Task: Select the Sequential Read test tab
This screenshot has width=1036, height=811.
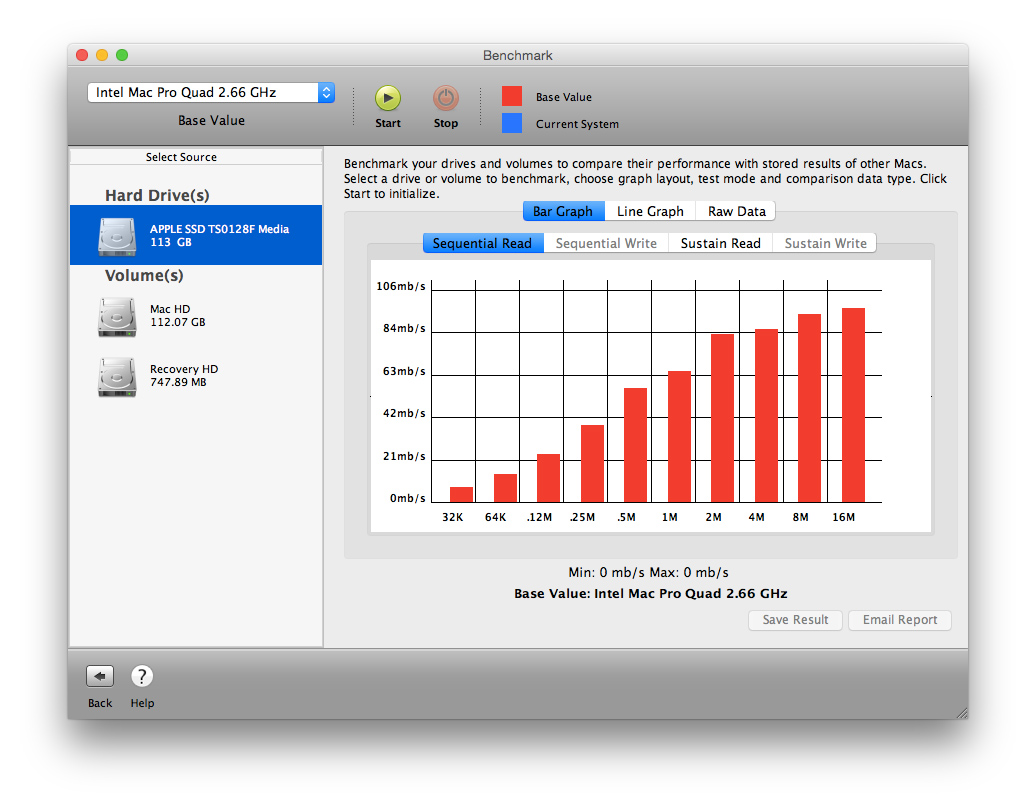Action: point(483,243)
